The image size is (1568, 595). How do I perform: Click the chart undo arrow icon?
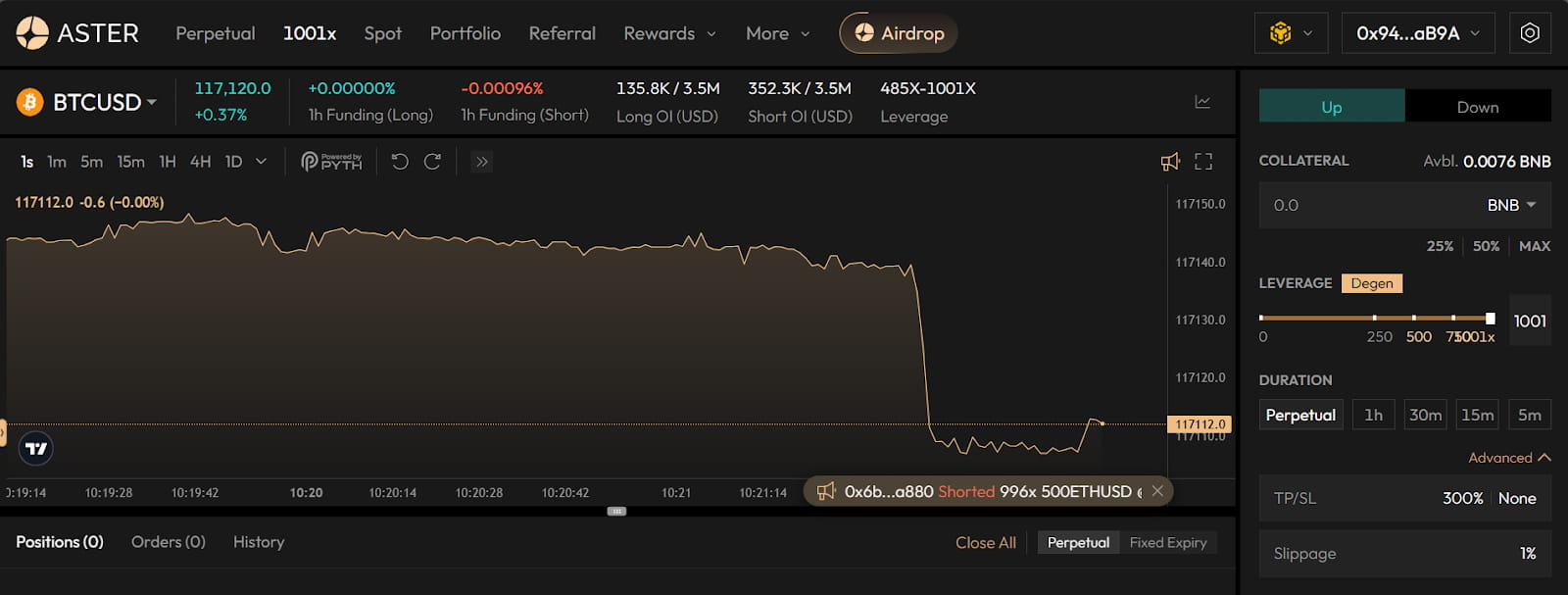coord(400,162)
